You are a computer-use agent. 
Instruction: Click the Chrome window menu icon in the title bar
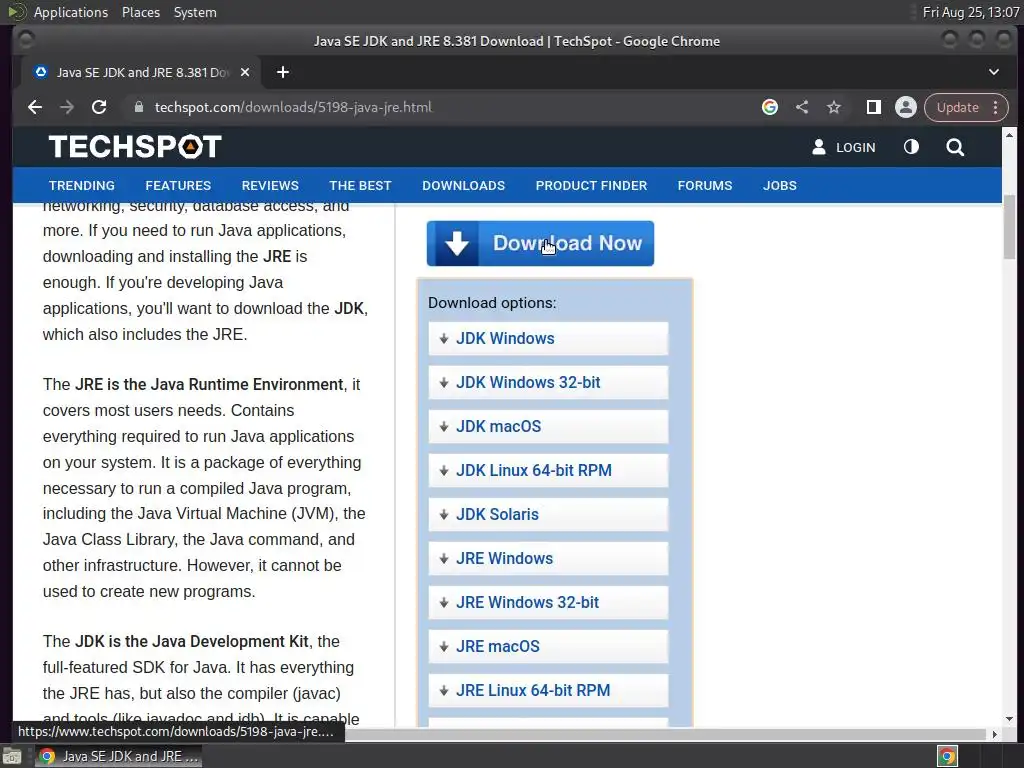[26, 40]
